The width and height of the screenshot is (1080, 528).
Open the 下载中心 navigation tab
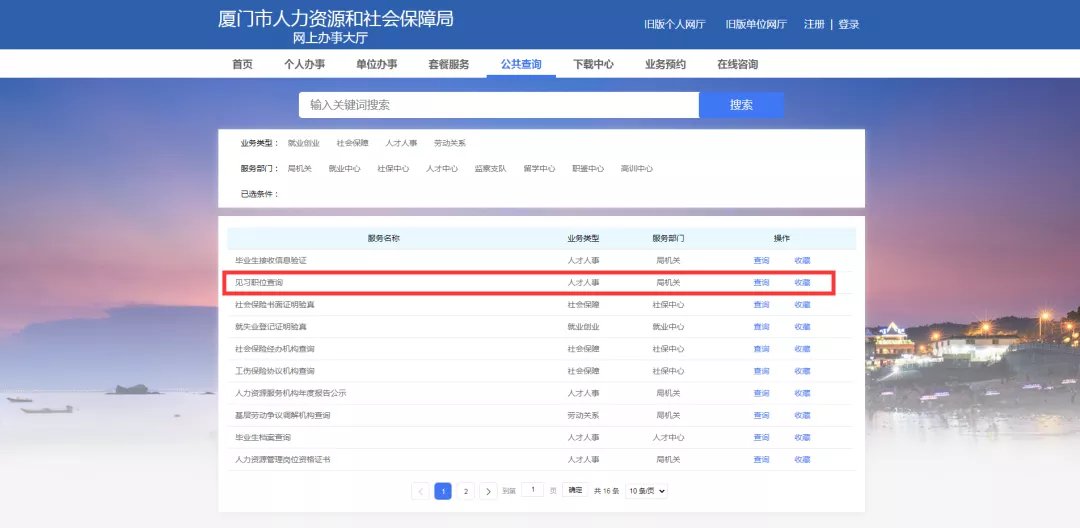[593, 64]
